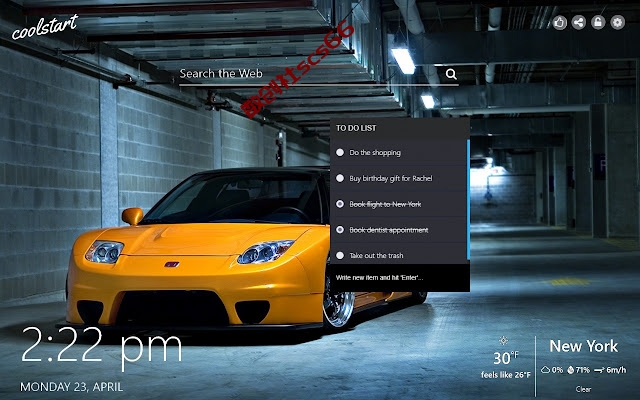Click the cloud precipitation icon
This screenshot has height=400, width=640.
tap(545, 370)
